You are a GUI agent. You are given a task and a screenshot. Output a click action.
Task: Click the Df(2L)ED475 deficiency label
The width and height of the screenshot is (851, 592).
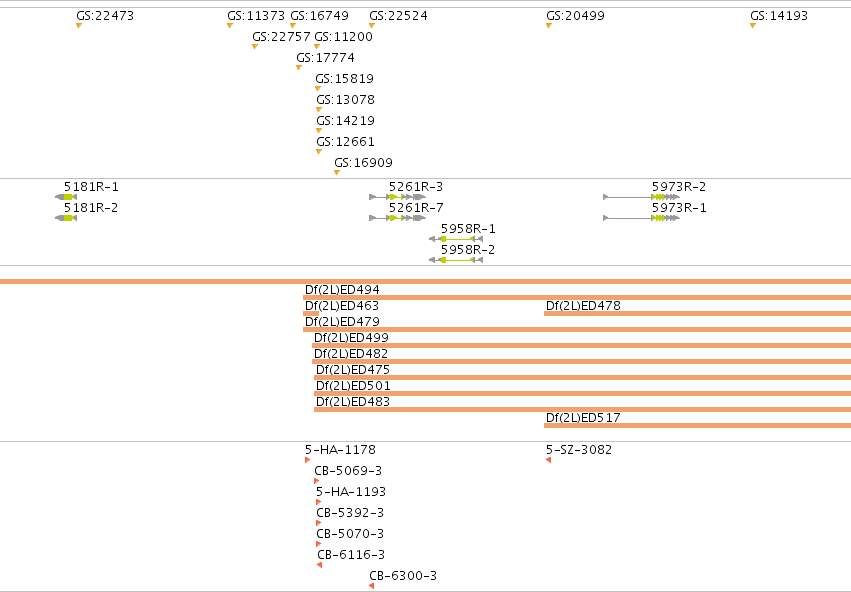click(x=353, y=370)
